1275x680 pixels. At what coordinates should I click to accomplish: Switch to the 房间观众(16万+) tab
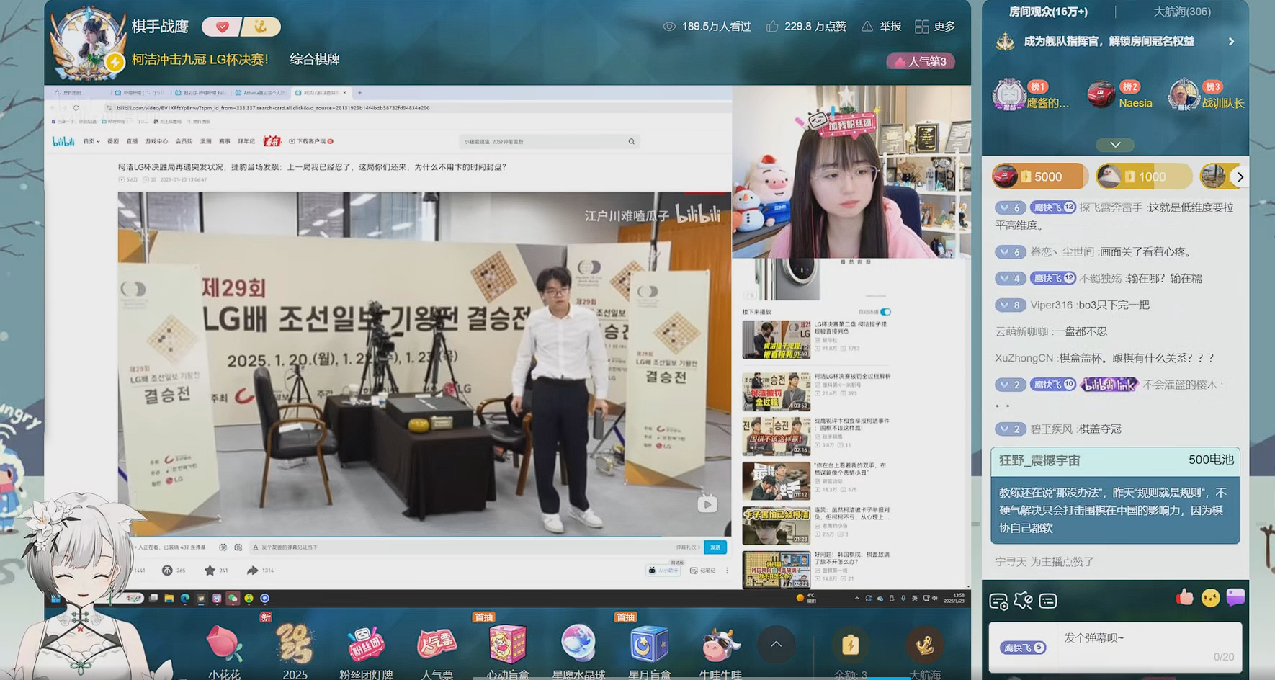(1048, 12)
